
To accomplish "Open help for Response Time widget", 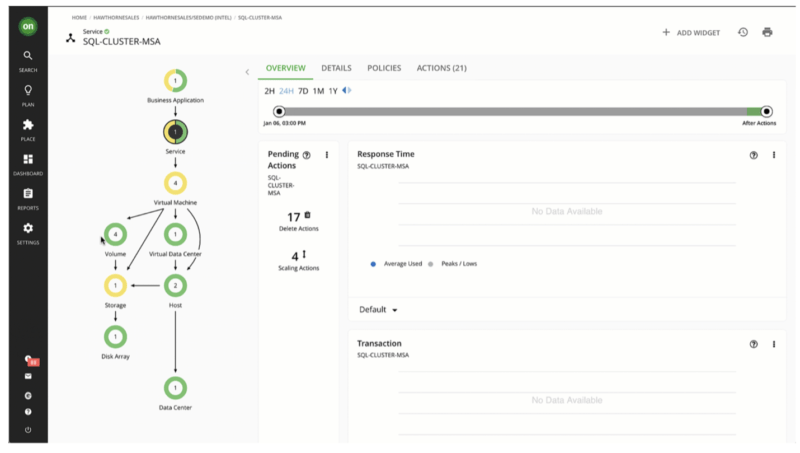I will [754, 155].
